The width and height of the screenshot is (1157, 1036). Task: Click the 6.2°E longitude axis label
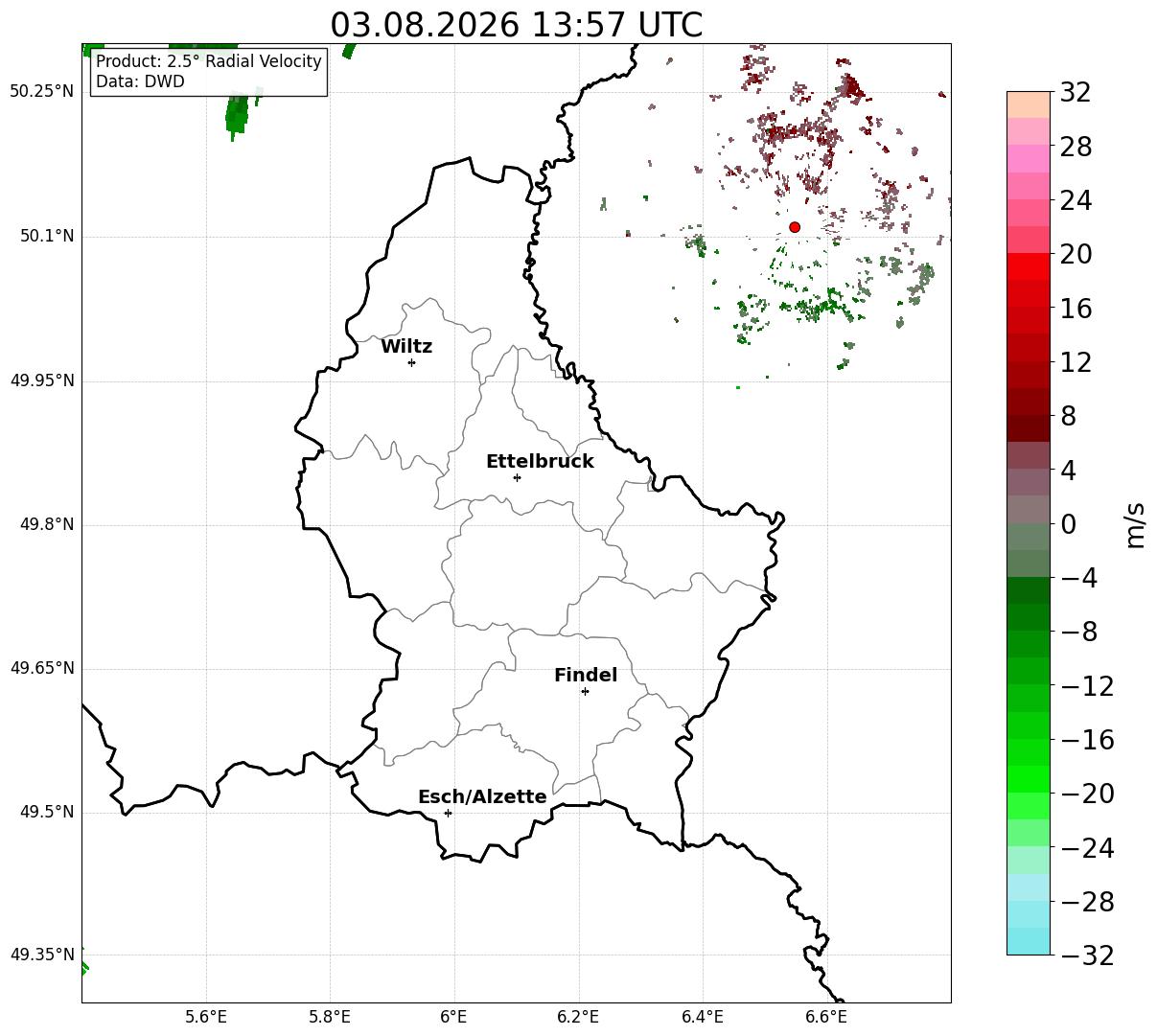coord(578,1016)
